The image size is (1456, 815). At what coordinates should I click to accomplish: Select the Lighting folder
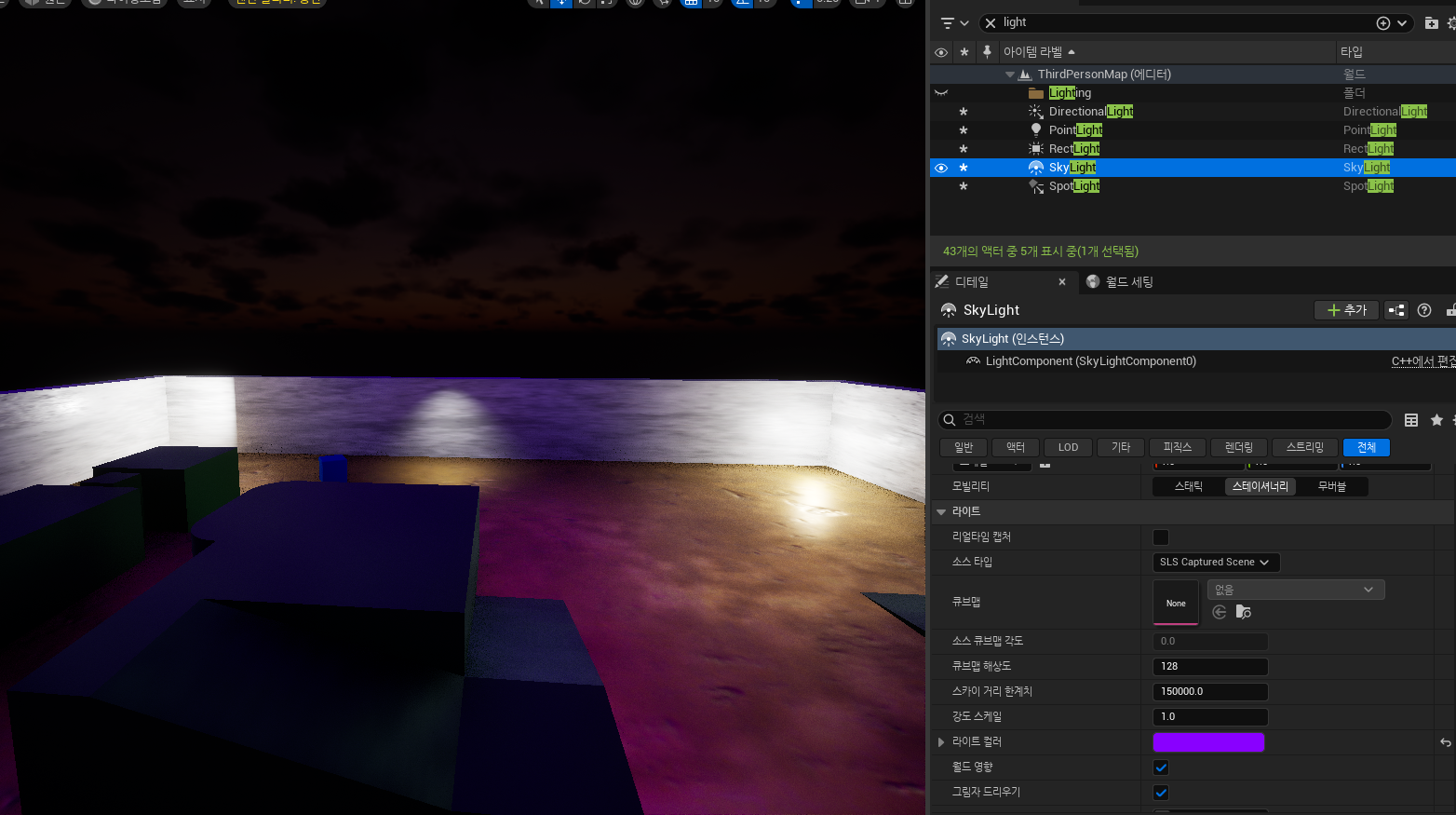click(x=1070, y=93)
